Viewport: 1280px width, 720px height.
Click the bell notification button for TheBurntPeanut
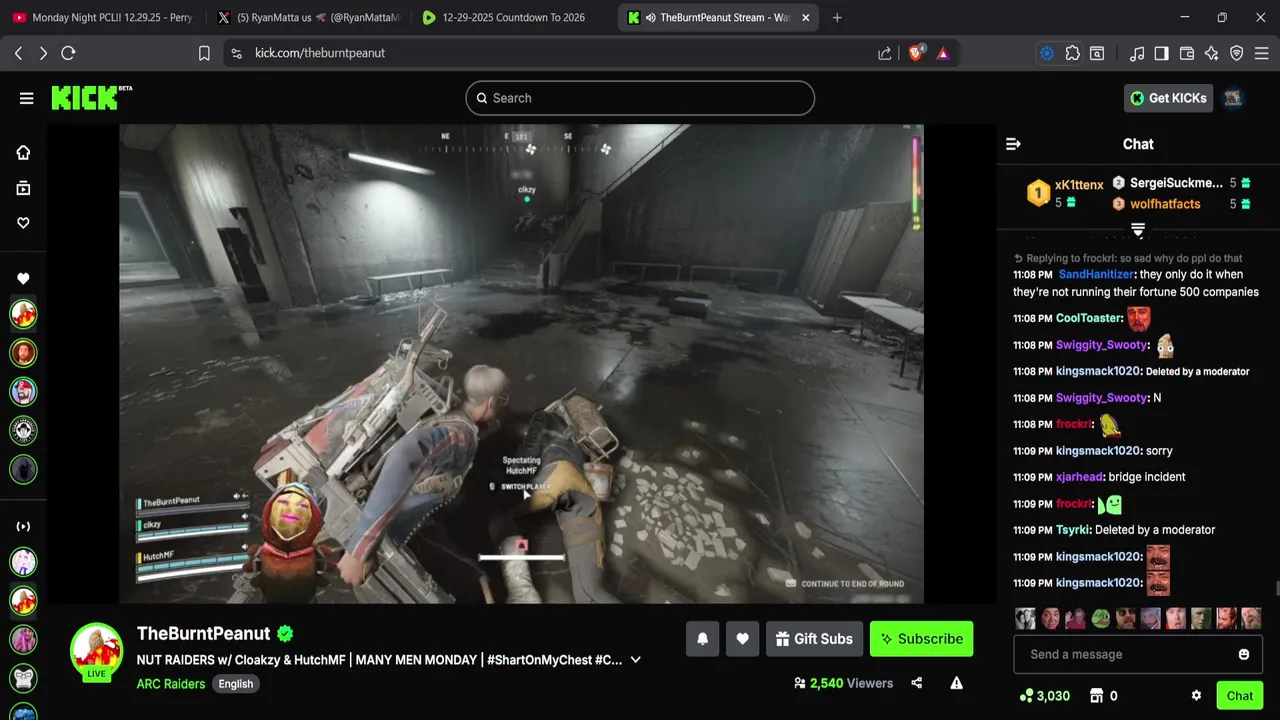point(702,639)
